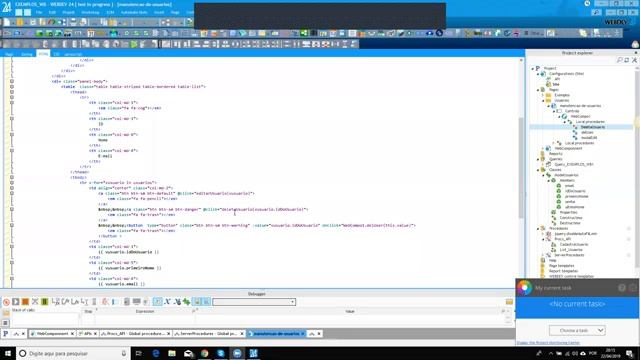Open the Automatic tests menu
The image size is (640, 360).
134,13
